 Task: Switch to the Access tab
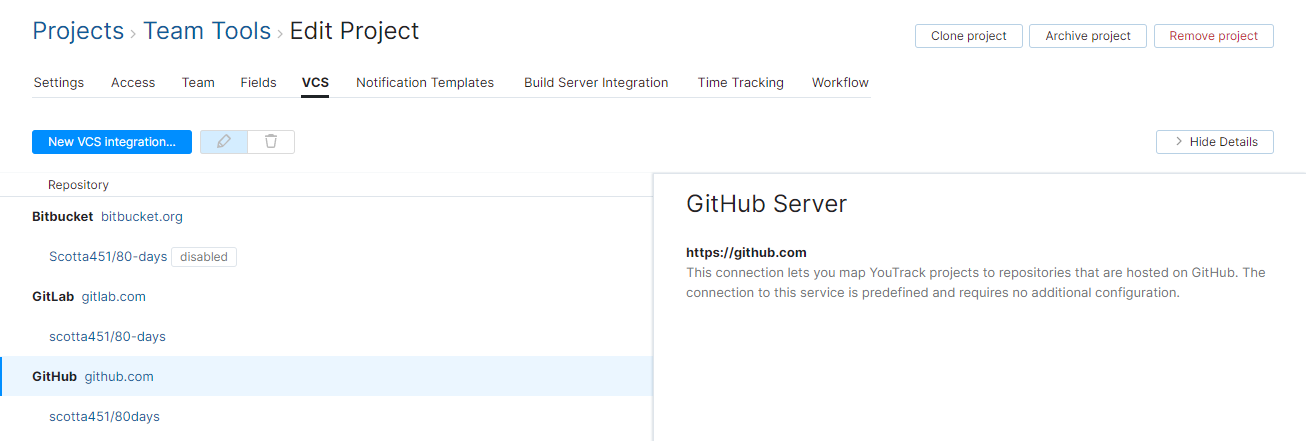click(133, 83)
